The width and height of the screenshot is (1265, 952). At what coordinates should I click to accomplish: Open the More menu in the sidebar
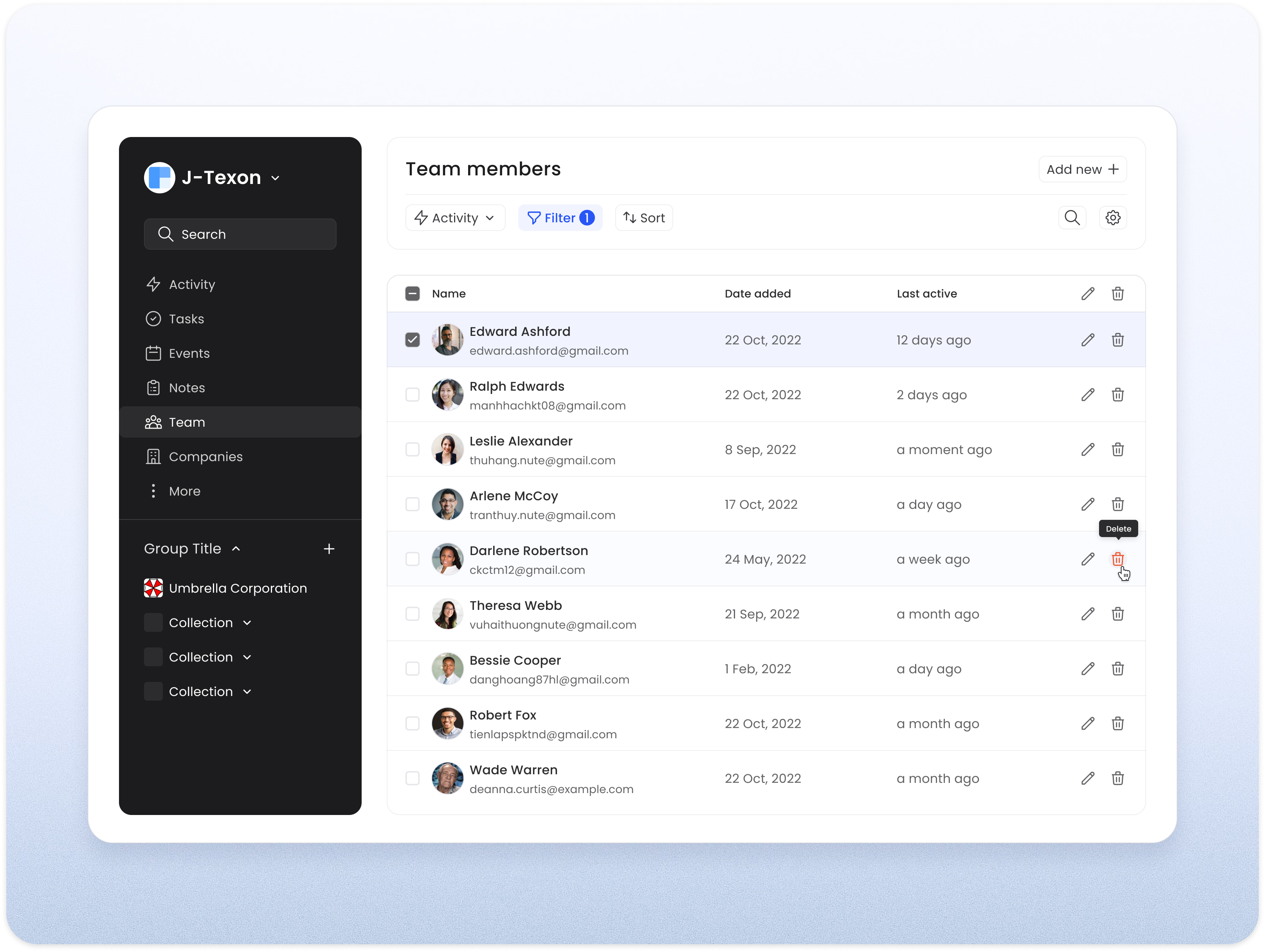(x=184, y=491)
